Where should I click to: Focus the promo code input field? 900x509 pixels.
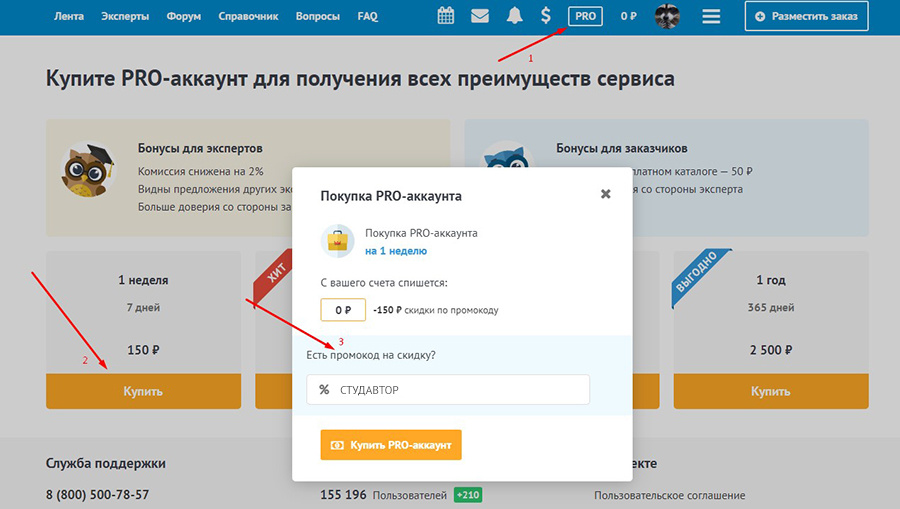(460, 390)
